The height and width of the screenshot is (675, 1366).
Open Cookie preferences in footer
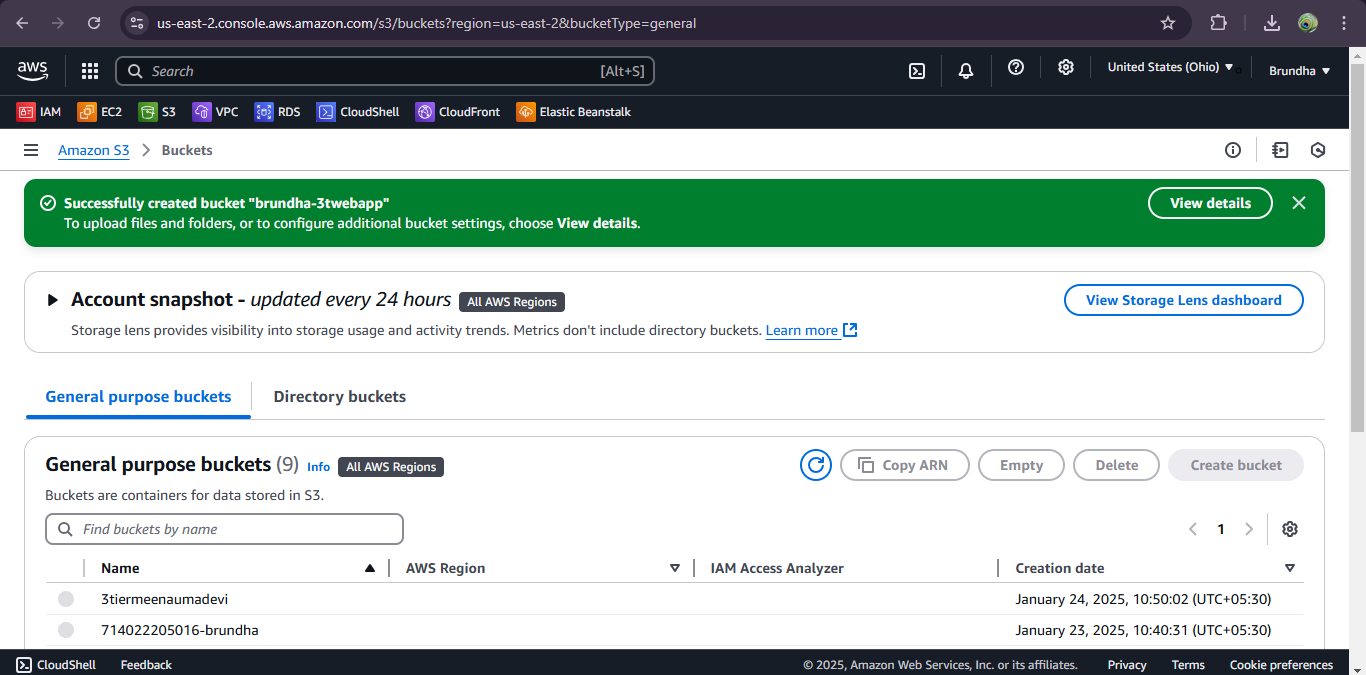pyautogui.click(x=1281, y=665)
